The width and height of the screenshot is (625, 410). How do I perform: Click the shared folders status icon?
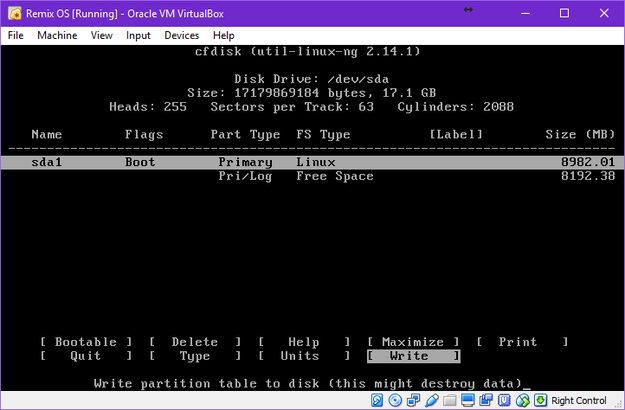click(x=449, y=400)
